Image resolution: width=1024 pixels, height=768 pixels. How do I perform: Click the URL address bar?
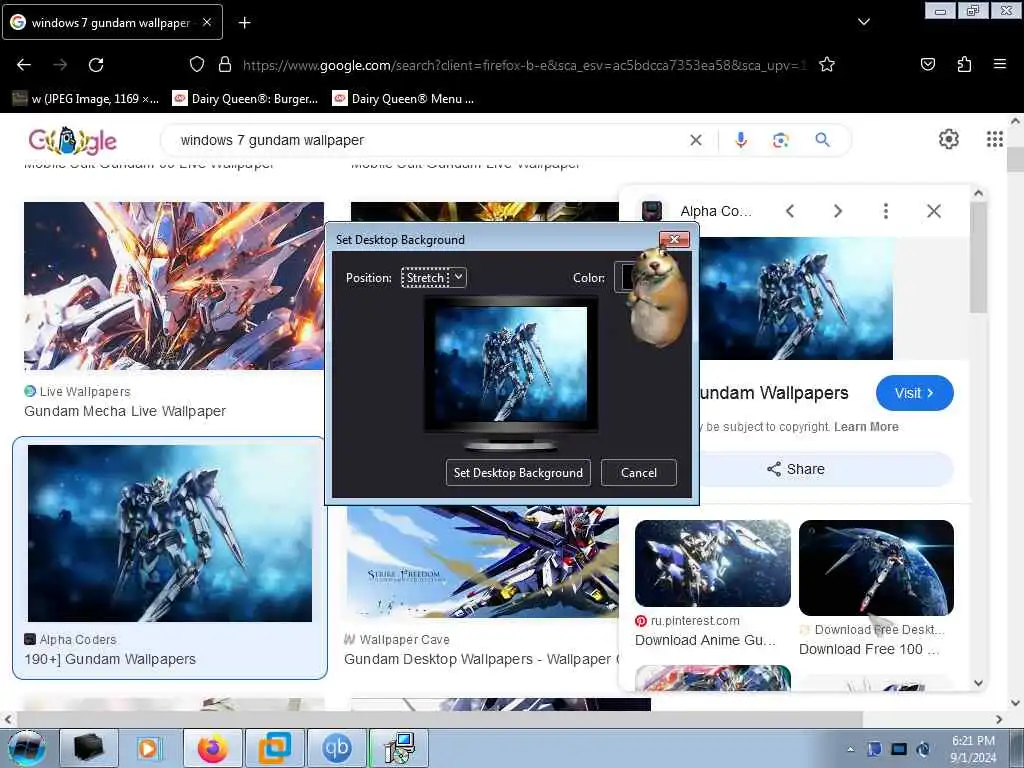pos(524,65)
